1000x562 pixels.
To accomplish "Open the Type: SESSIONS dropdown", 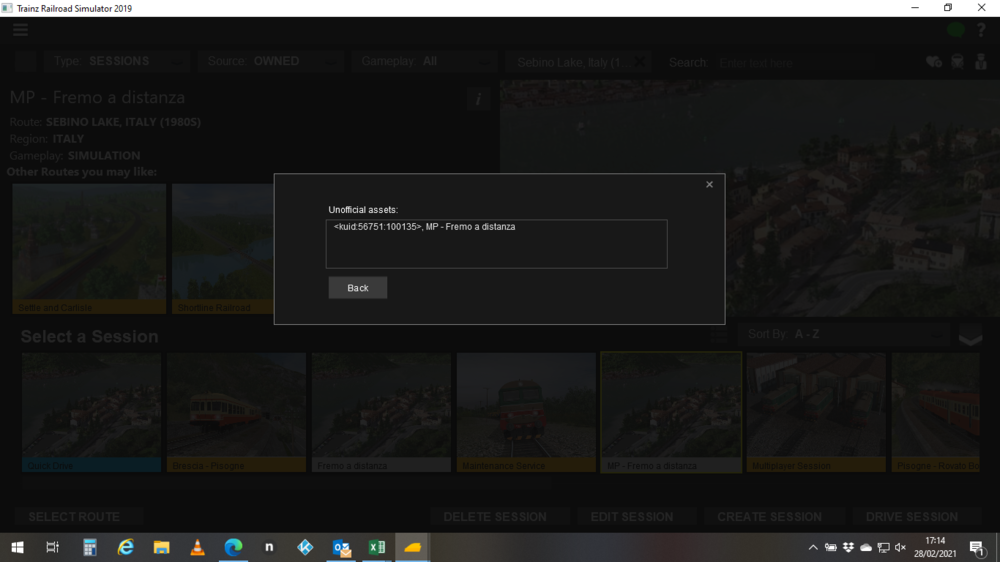I will pos(117,62).
